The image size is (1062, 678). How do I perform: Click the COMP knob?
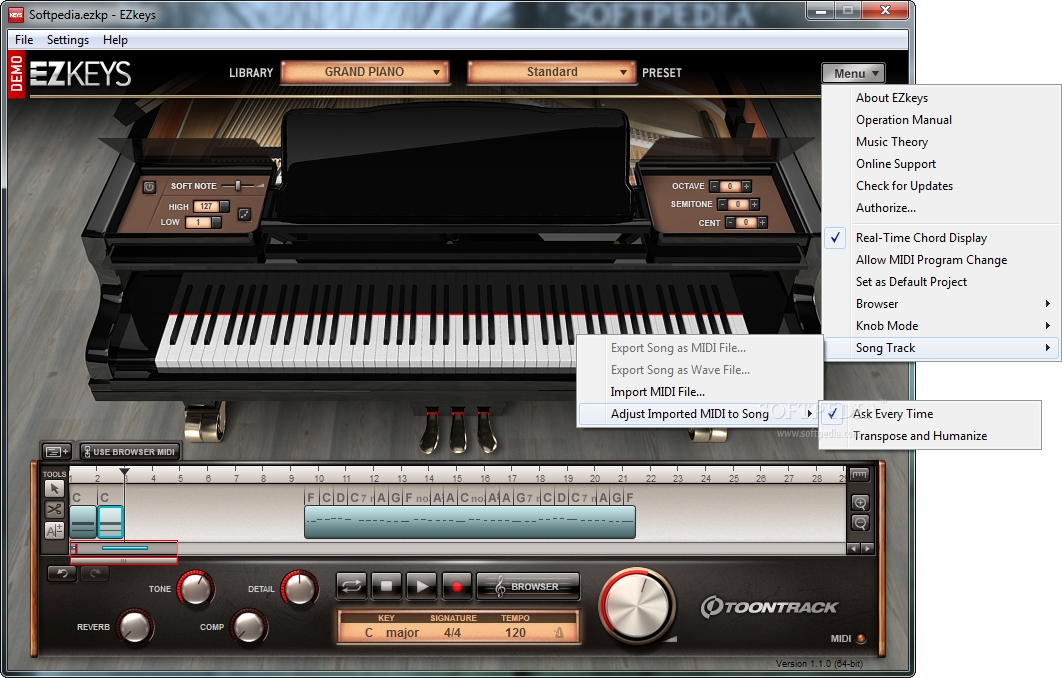[249, 627]
